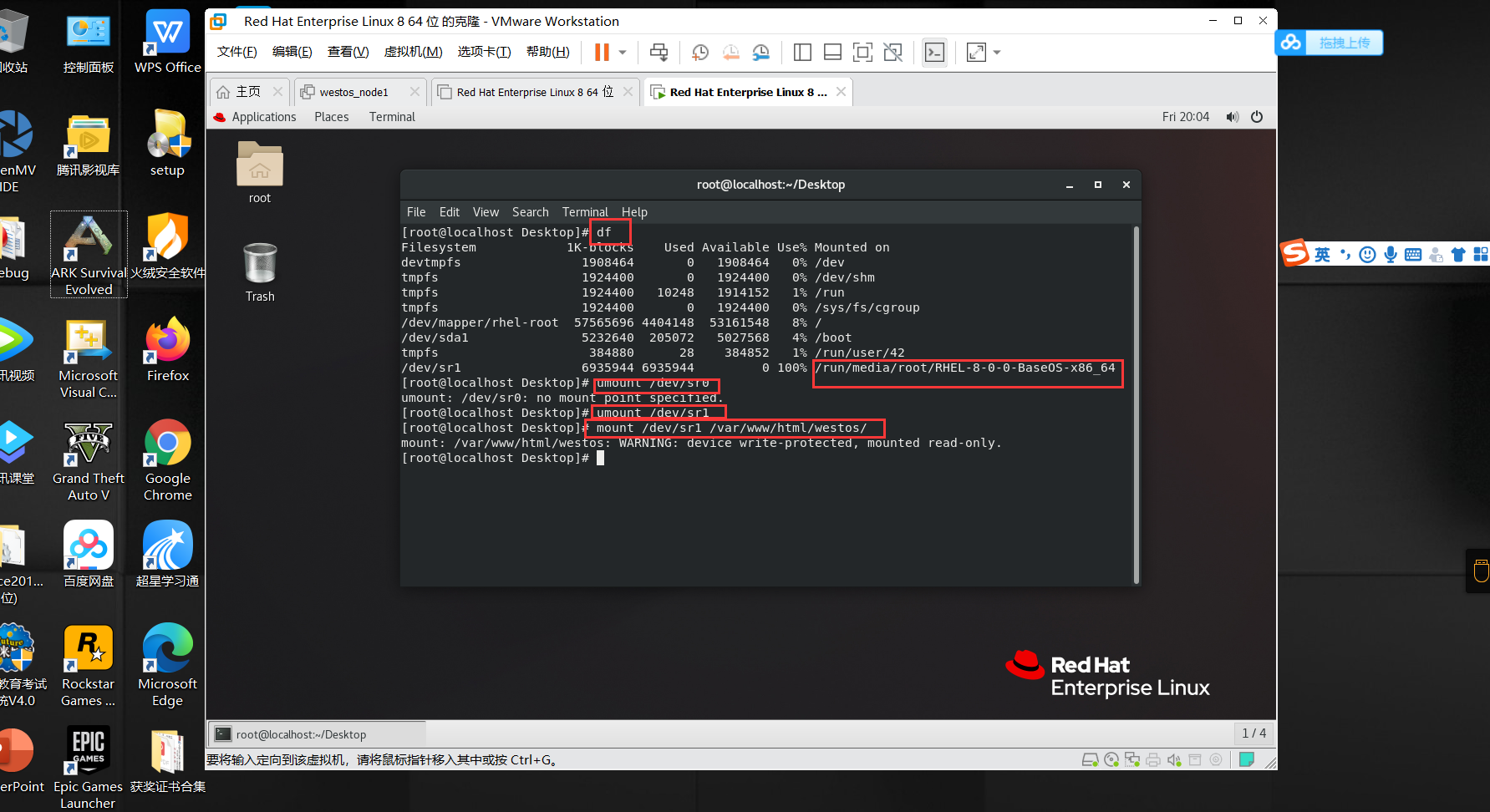Click the hard disk device status icon
Viewport: 1490px width, 812px height.
tap(1091, 759)
